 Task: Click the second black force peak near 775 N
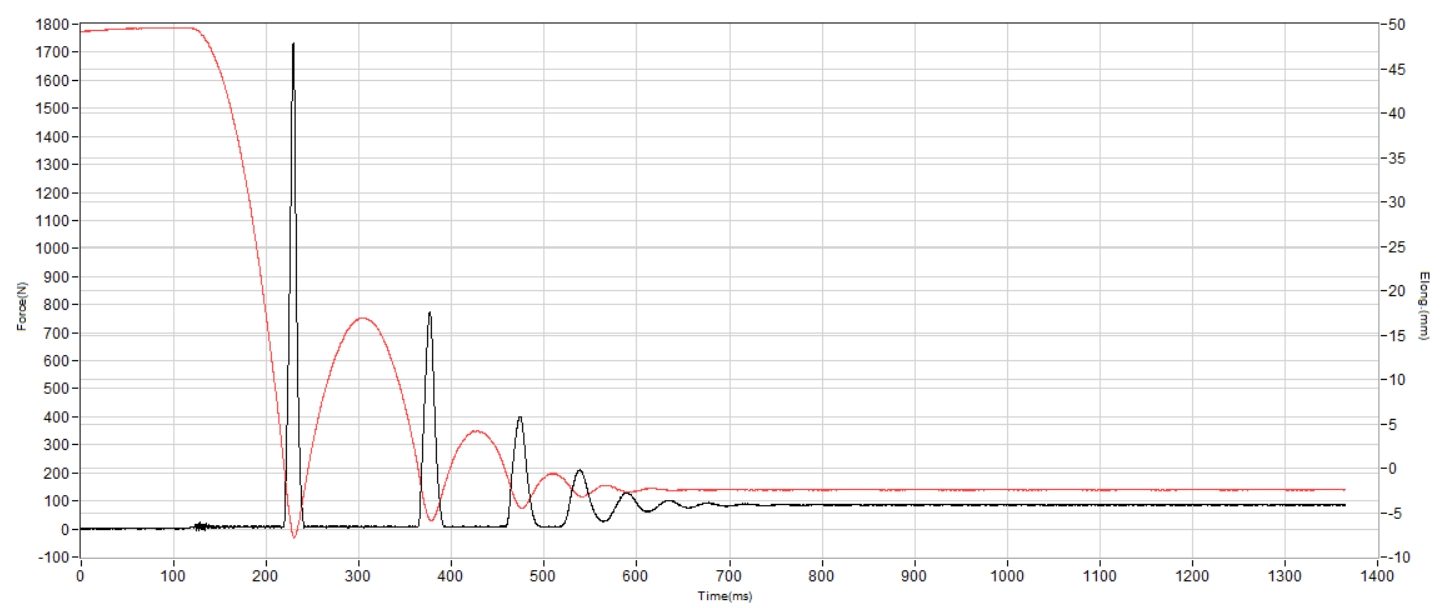click(x=429, y=313)
